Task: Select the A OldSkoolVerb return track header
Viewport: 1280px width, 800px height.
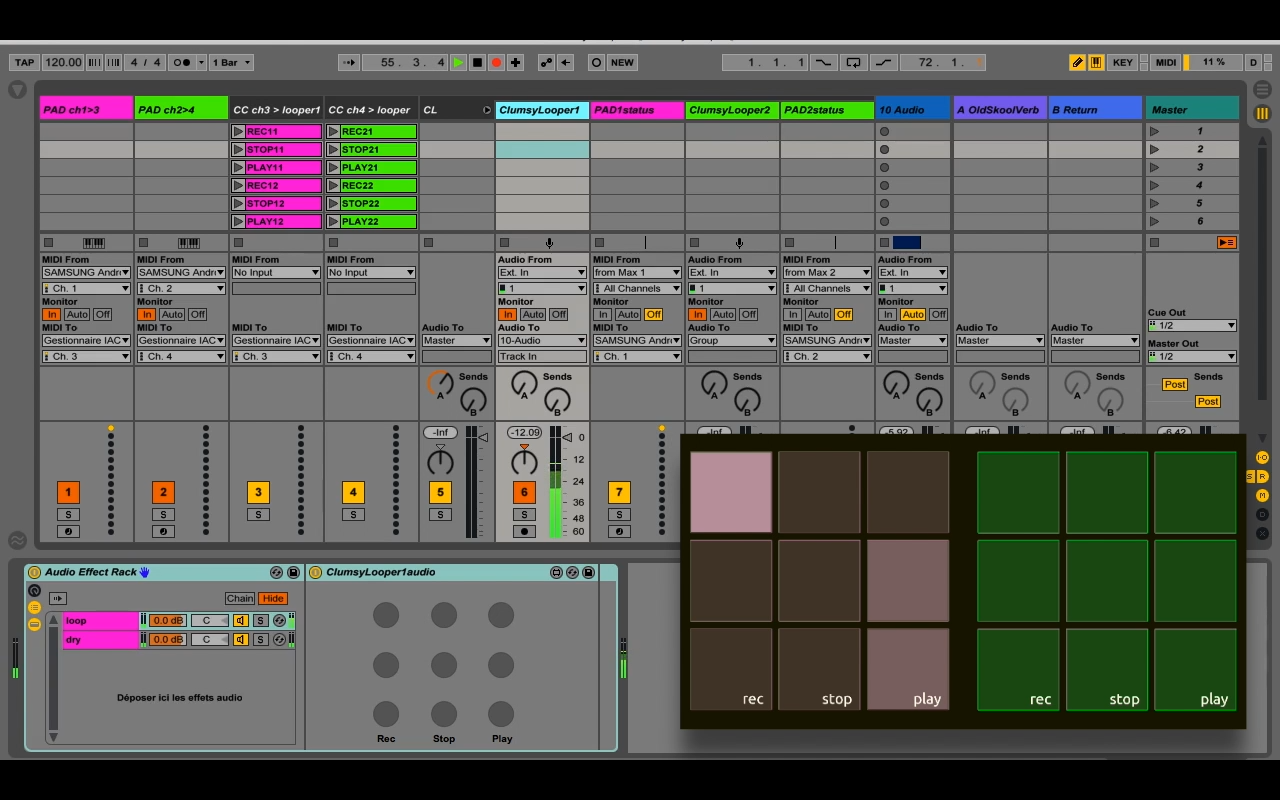Action: tap(999, 110)
